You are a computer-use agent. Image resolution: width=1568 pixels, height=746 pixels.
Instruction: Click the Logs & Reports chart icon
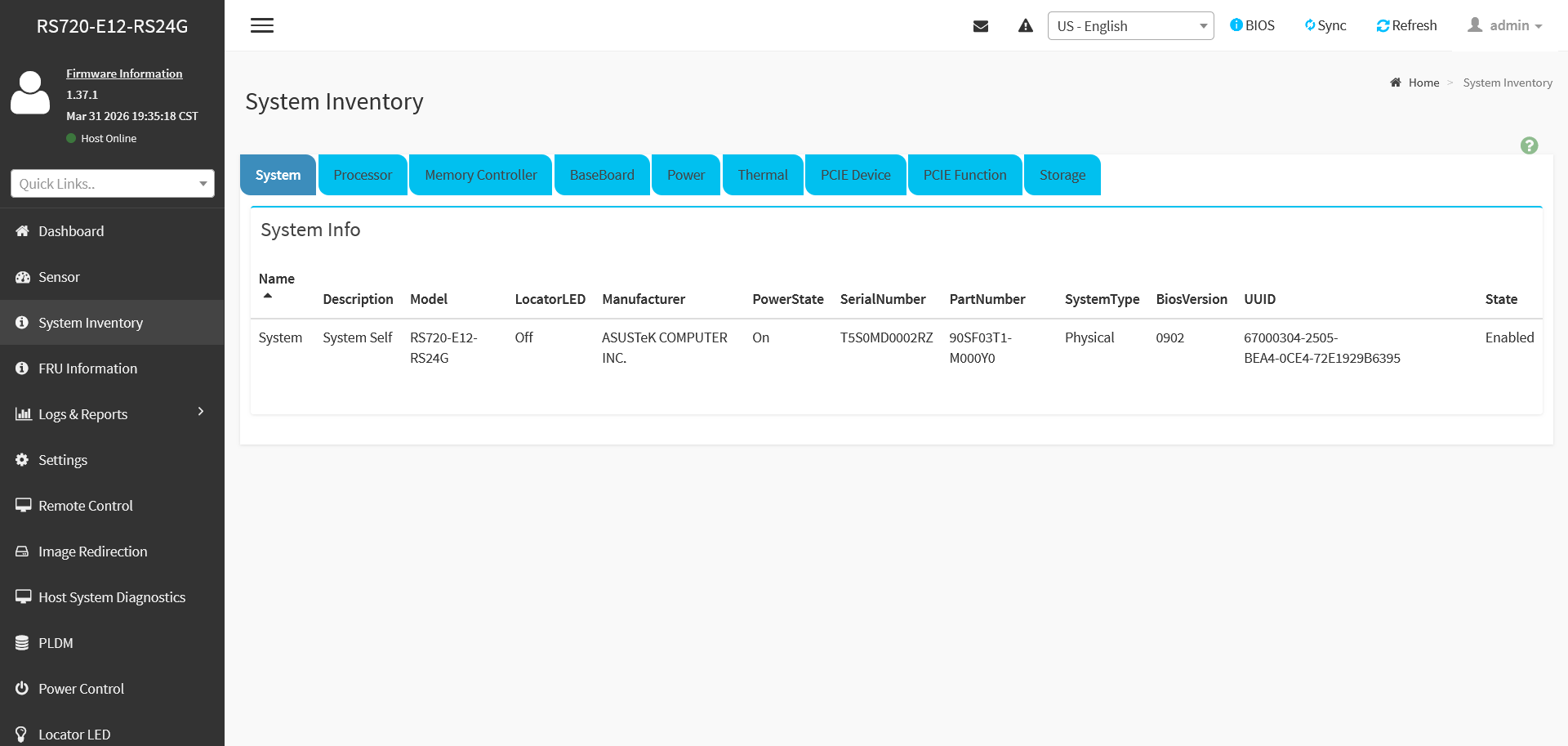[x=23, y=414]
